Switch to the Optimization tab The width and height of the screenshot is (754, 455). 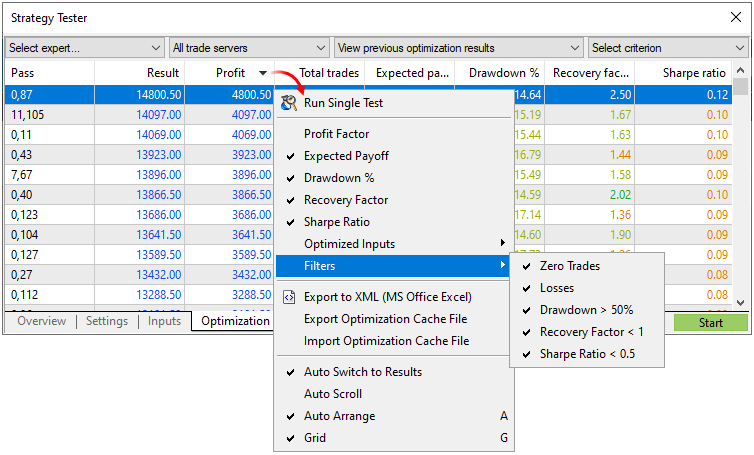[x=235, y=321]
